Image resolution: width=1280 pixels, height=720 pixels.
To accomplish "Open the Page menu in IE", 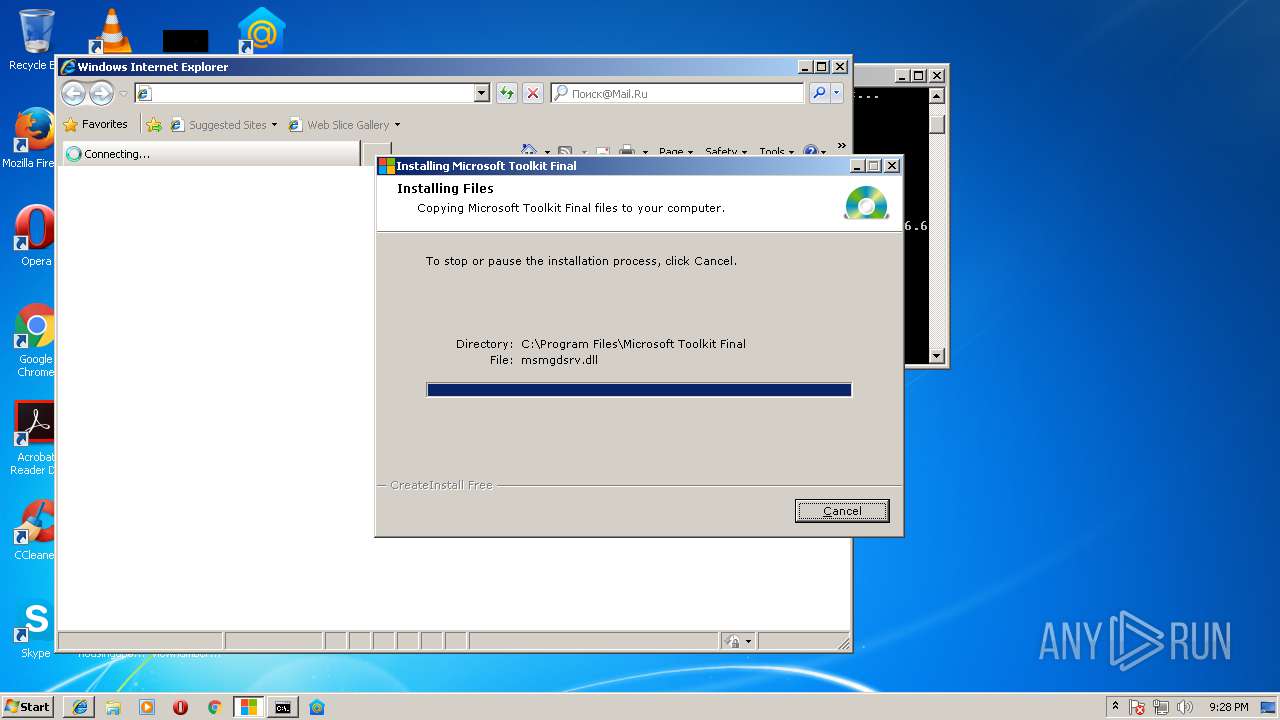I will click(676, 152).
